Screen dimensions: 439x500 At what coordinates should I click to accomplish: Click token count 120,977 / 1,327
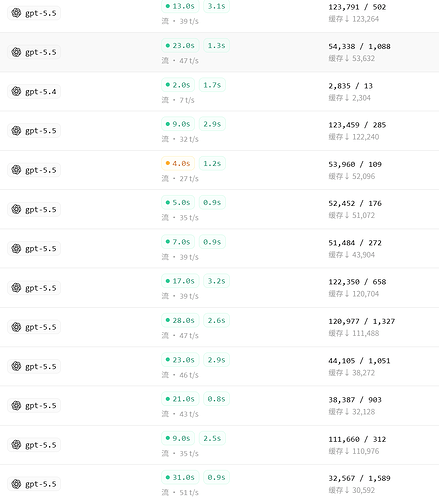[362, 321]
